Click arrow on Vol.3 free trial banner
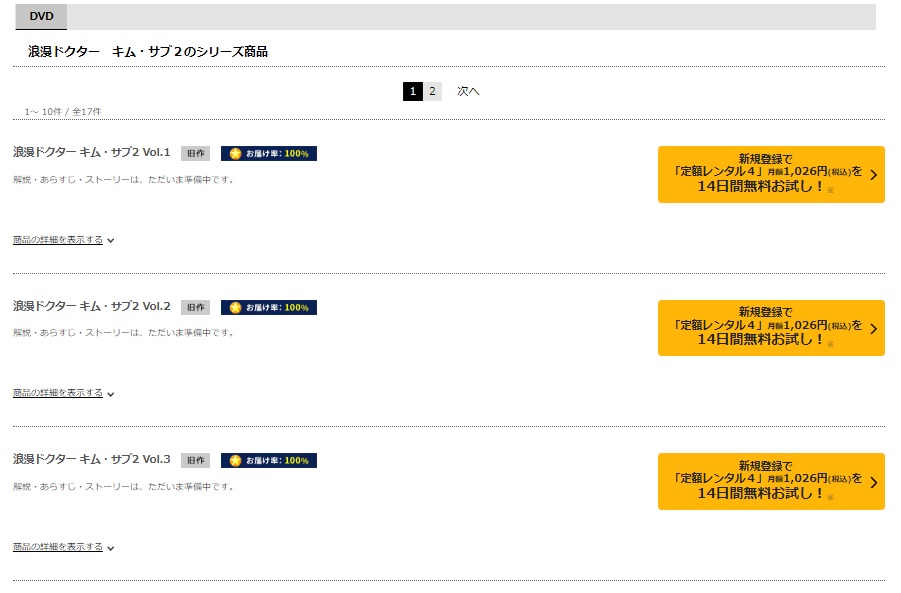The width and height of the screenshot is (901, 593). pyautogui.click(x=873, y=482)
